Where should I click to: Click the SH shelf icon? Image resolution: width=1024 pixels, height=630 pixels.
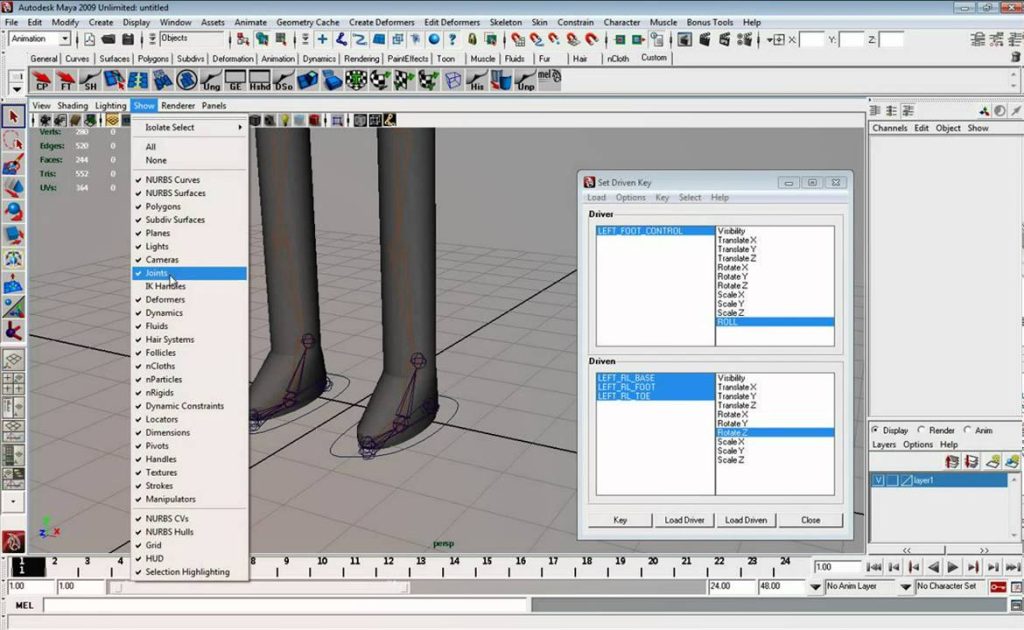pyautogui.click(x=89, y=80)
